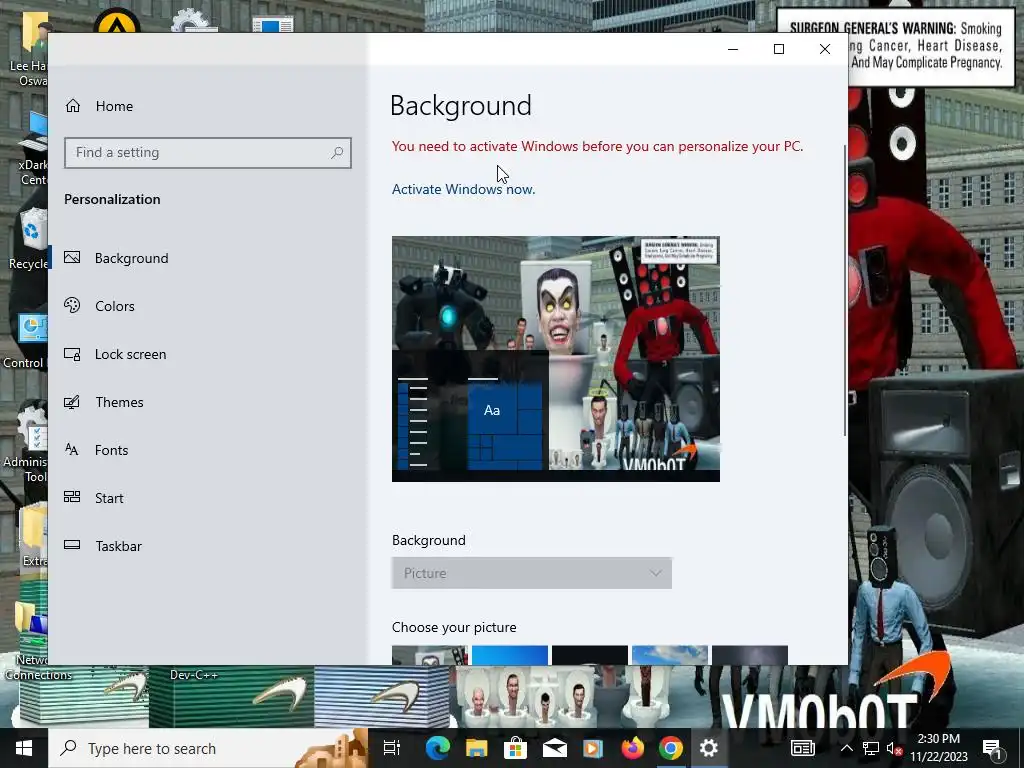Open the Mail app from the taskbar
Screen dimensions: 1024x768
tap(554, 748)
